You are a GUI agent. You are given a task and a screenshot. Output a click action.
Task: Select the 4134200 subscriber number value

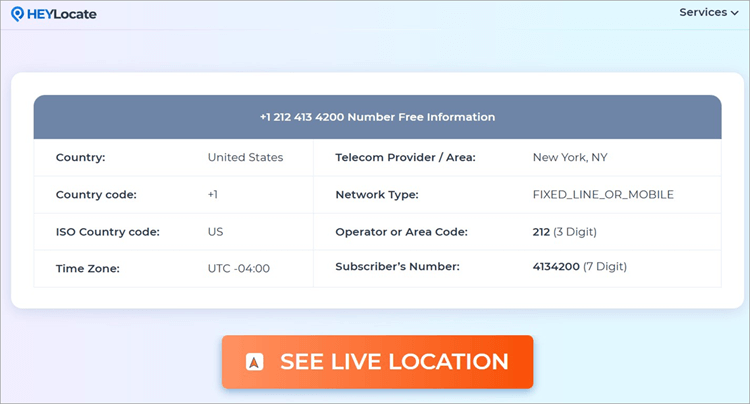tap(556, 266)
